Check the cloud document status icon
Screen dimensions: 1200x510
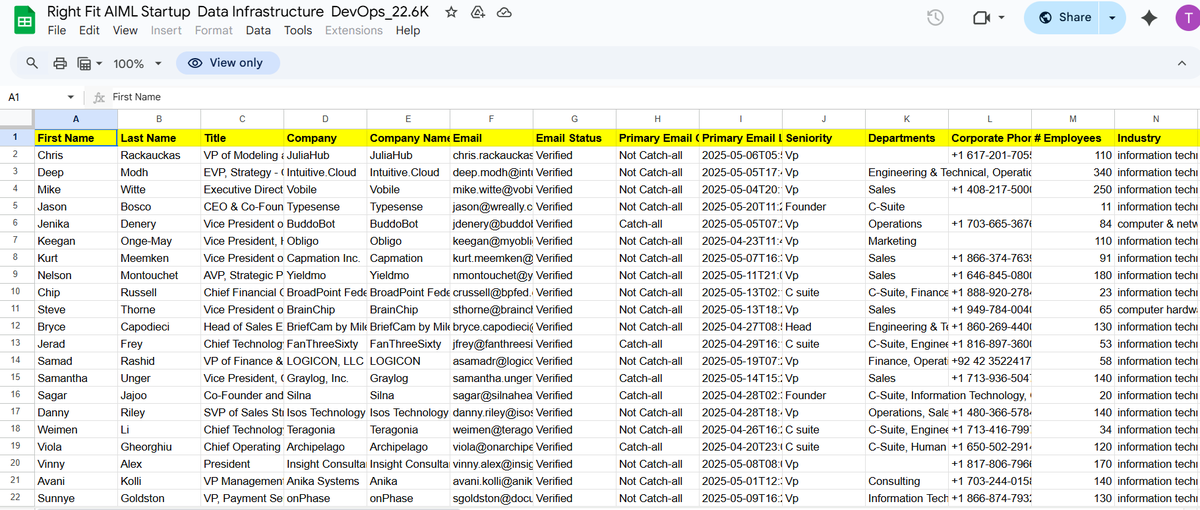click(505, 13)
